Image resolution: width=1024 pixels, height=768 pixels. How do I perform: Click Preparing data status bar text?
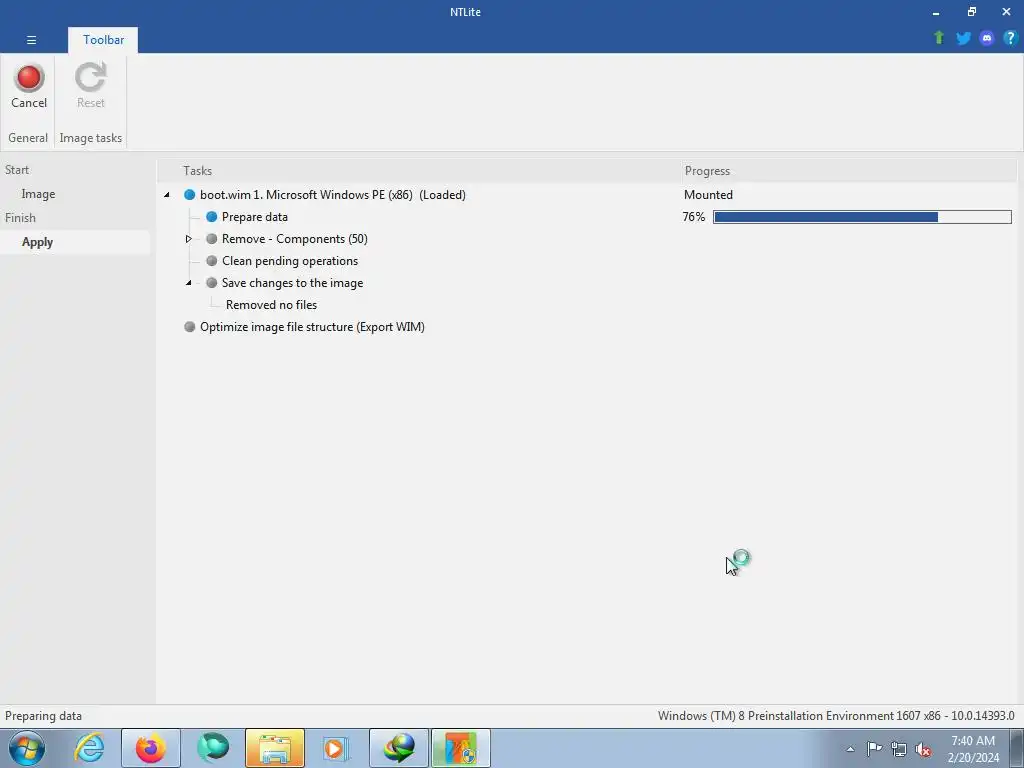[x=43, y=716]
